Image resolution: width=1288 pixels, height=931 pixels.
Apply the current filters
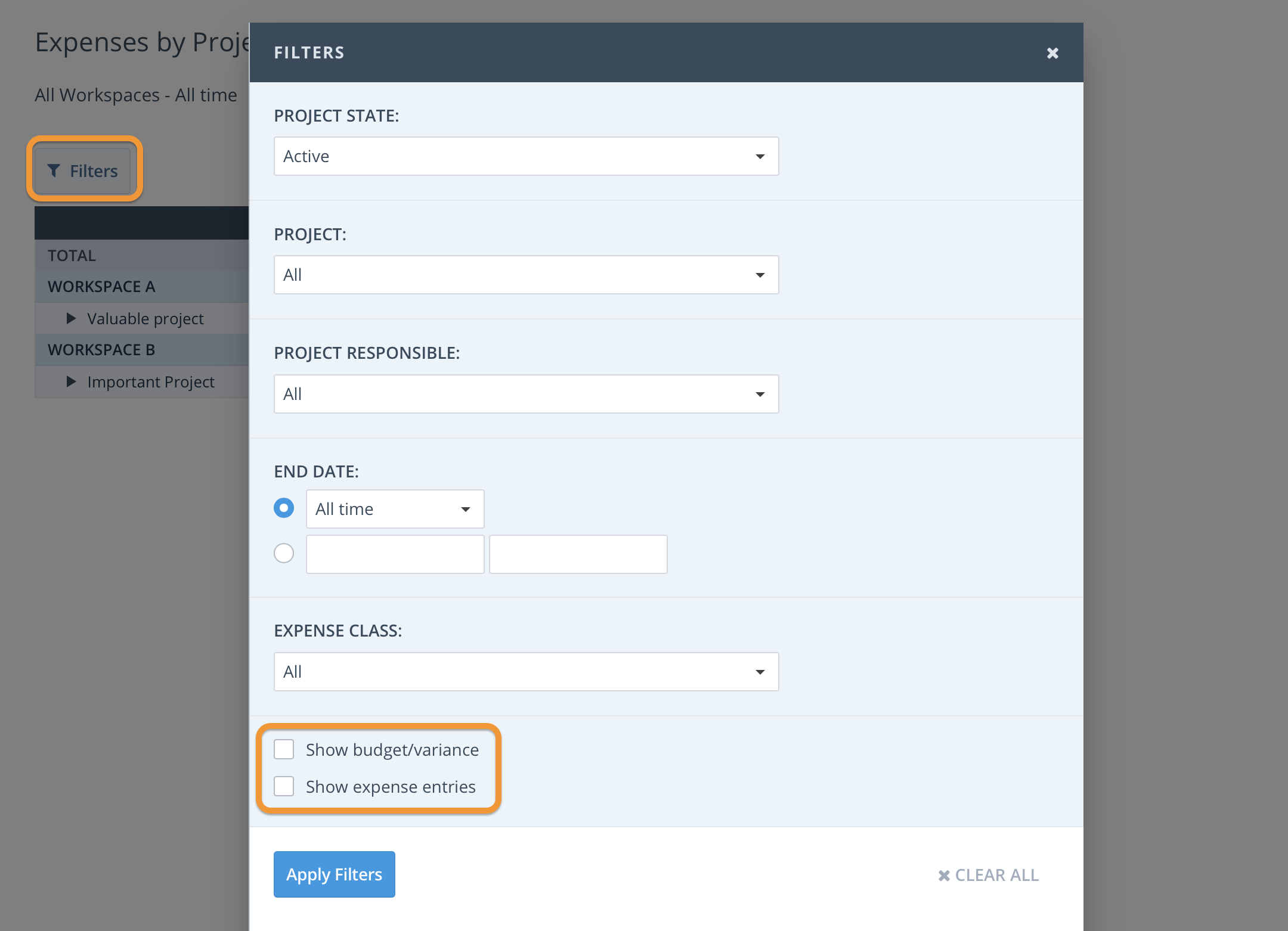pos(334,874)
